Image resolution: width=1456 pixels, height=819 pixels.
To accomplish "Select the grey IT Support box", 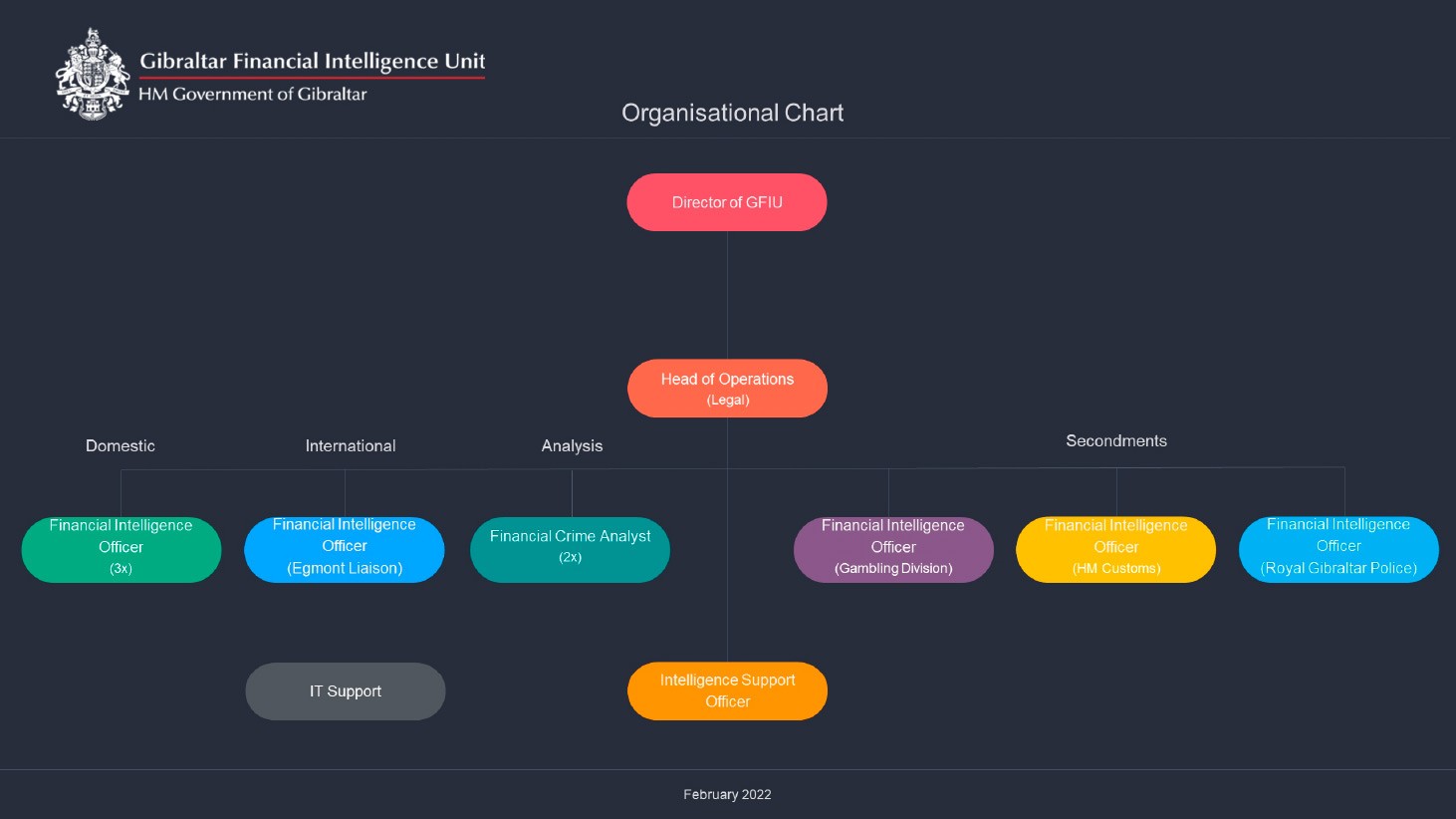I will [346, 691].
